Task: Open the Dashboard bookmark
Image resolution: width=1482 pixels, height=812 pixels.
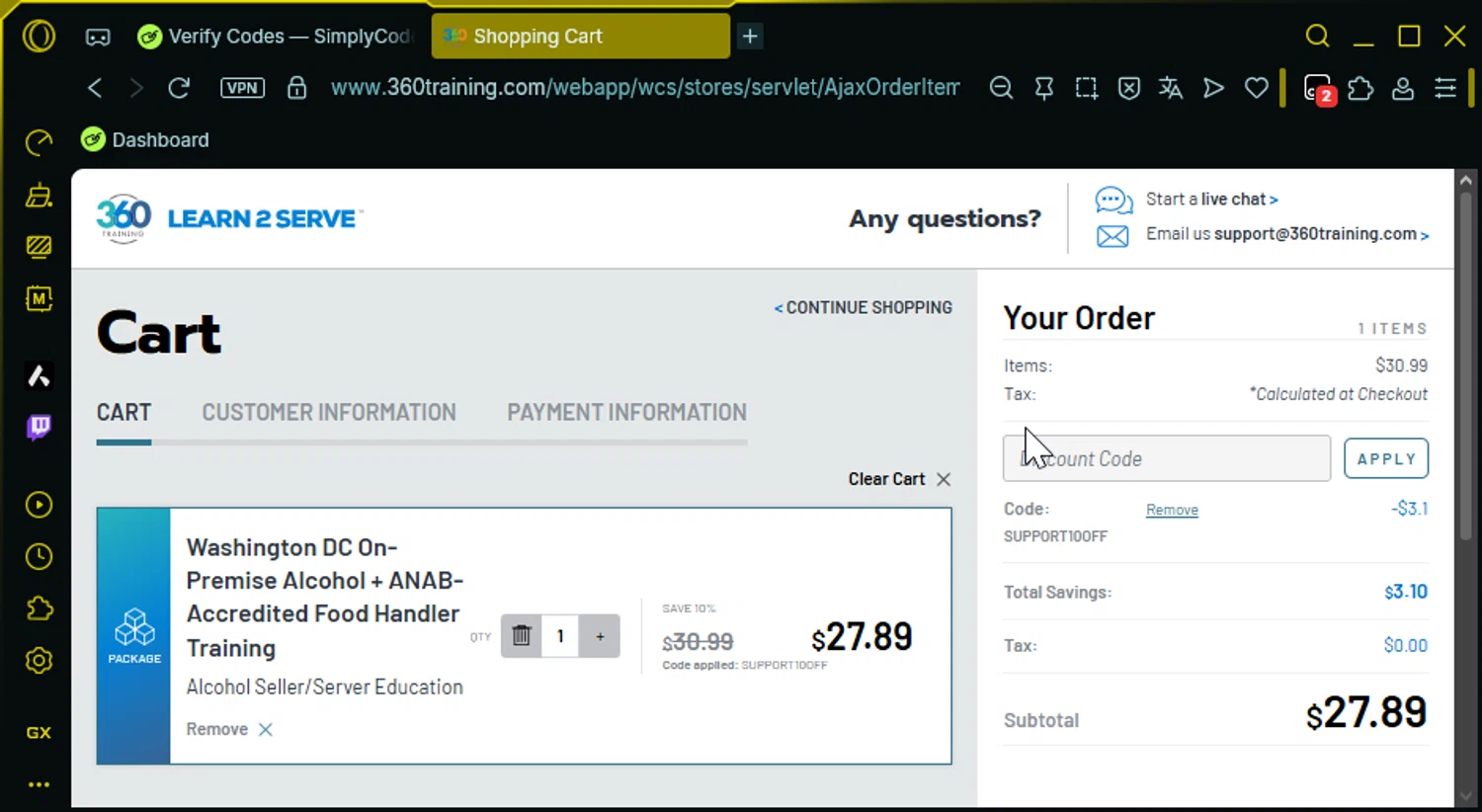Action: [x=145, y=140]
